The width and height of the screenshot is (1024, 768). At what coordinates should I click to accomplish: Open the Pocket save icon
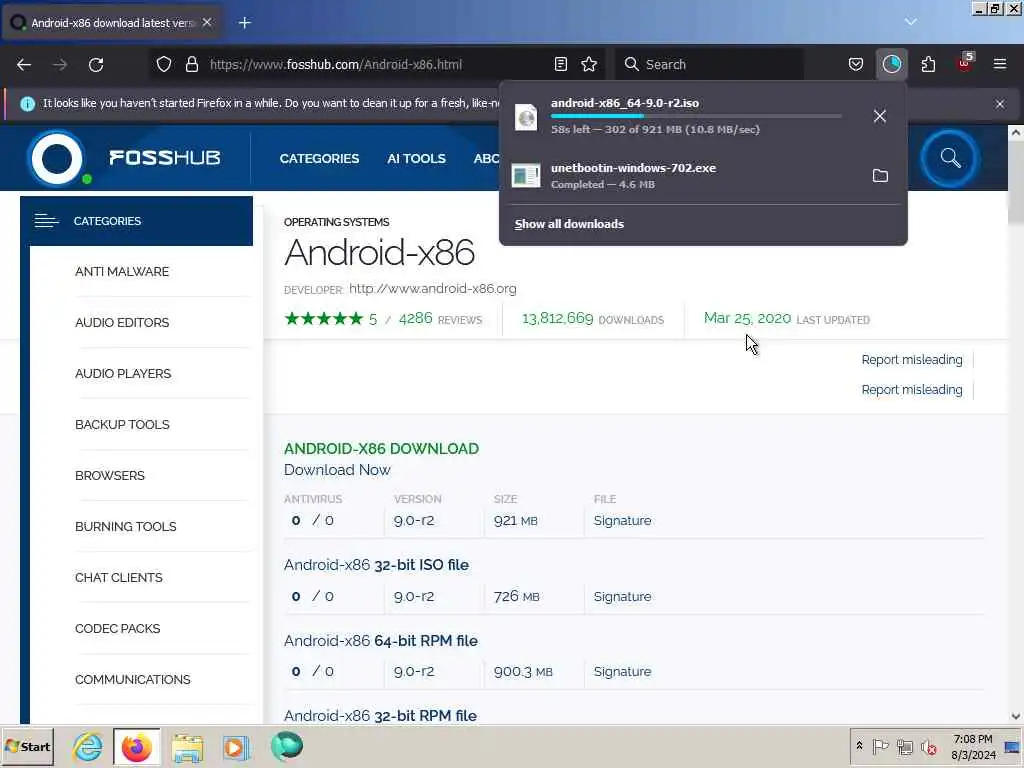pos(856,64)
